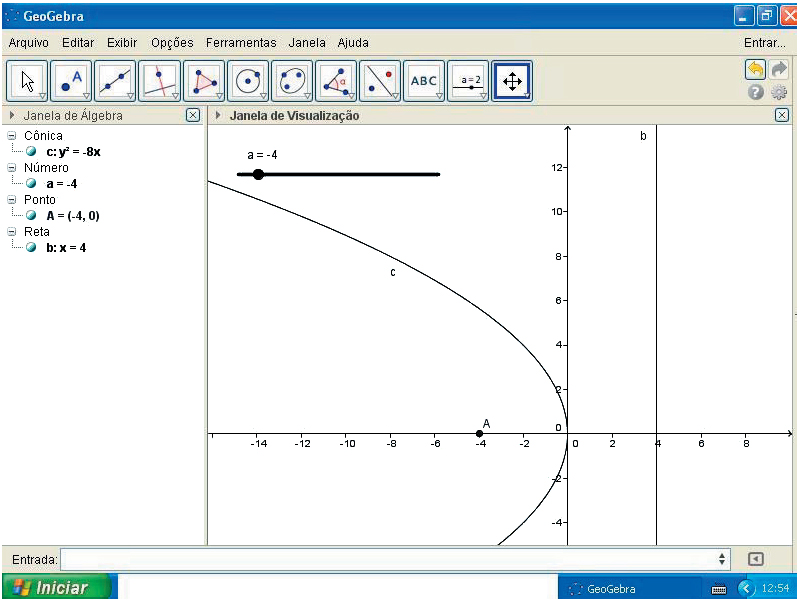This screenshot has width=802, height=604.
Task: Click the Entrar... sign-in link
Action: pyautogui.click(x=764, y=43)
